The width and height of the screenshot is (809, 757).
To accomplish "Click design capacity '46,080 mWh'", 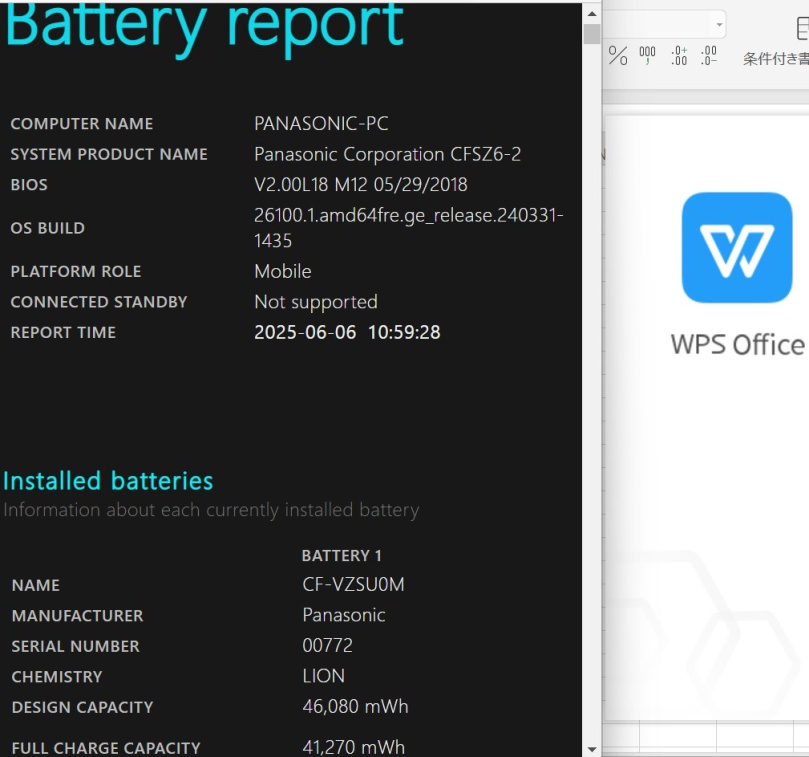I will tap(355, 706).
